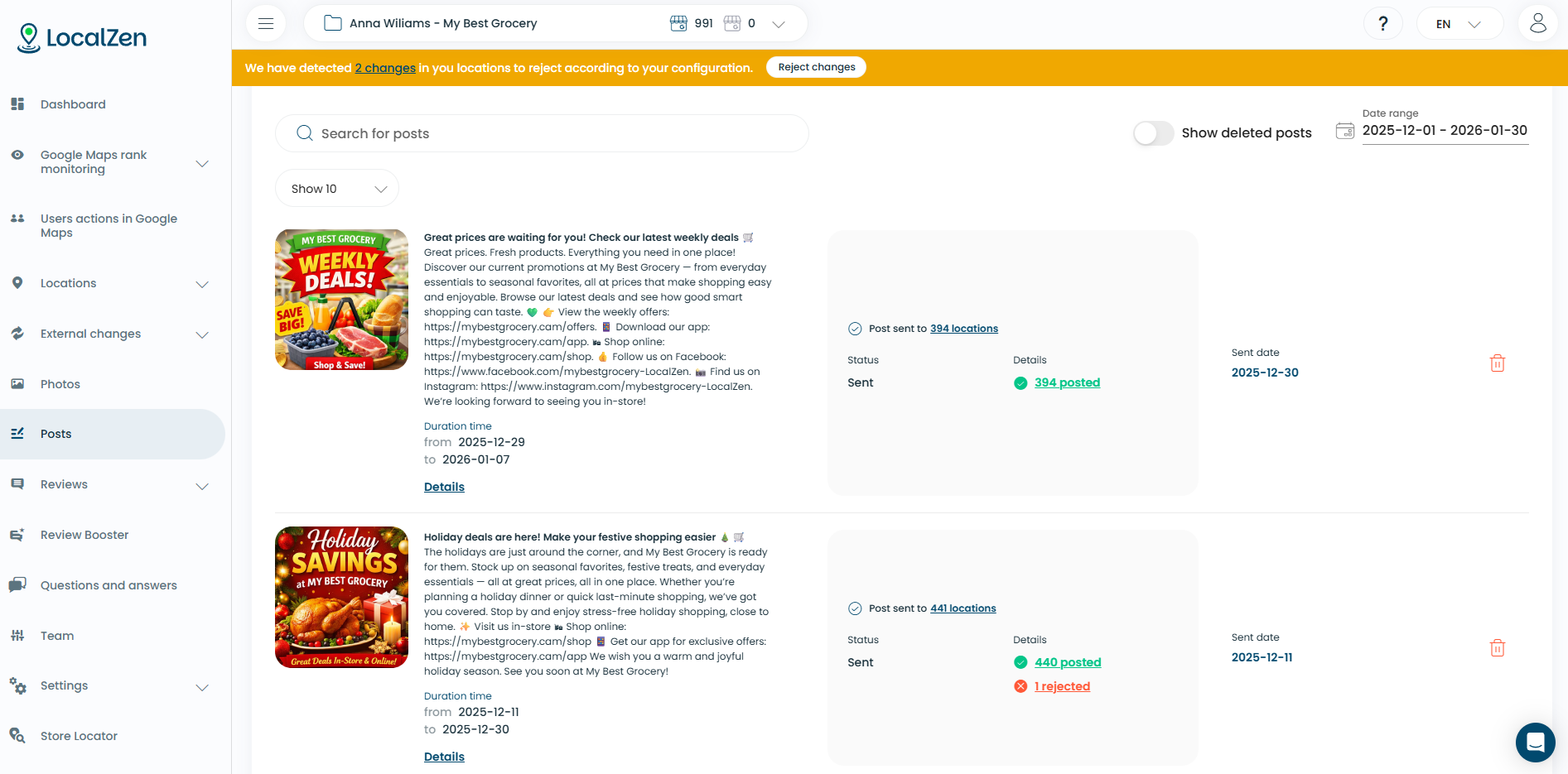
Task: Open Store Locator
Action: tap(79, 736)
